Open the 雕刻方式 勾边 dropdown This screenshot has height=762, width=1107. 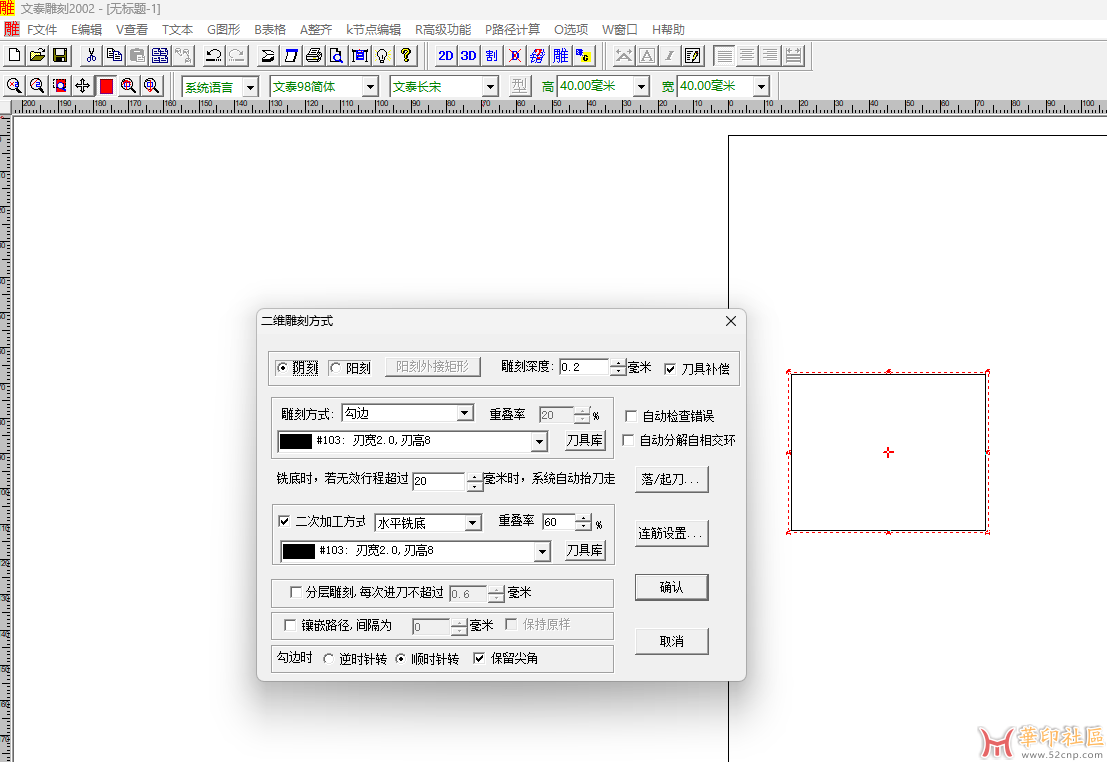pyautogui.click(x=465, y=413)
